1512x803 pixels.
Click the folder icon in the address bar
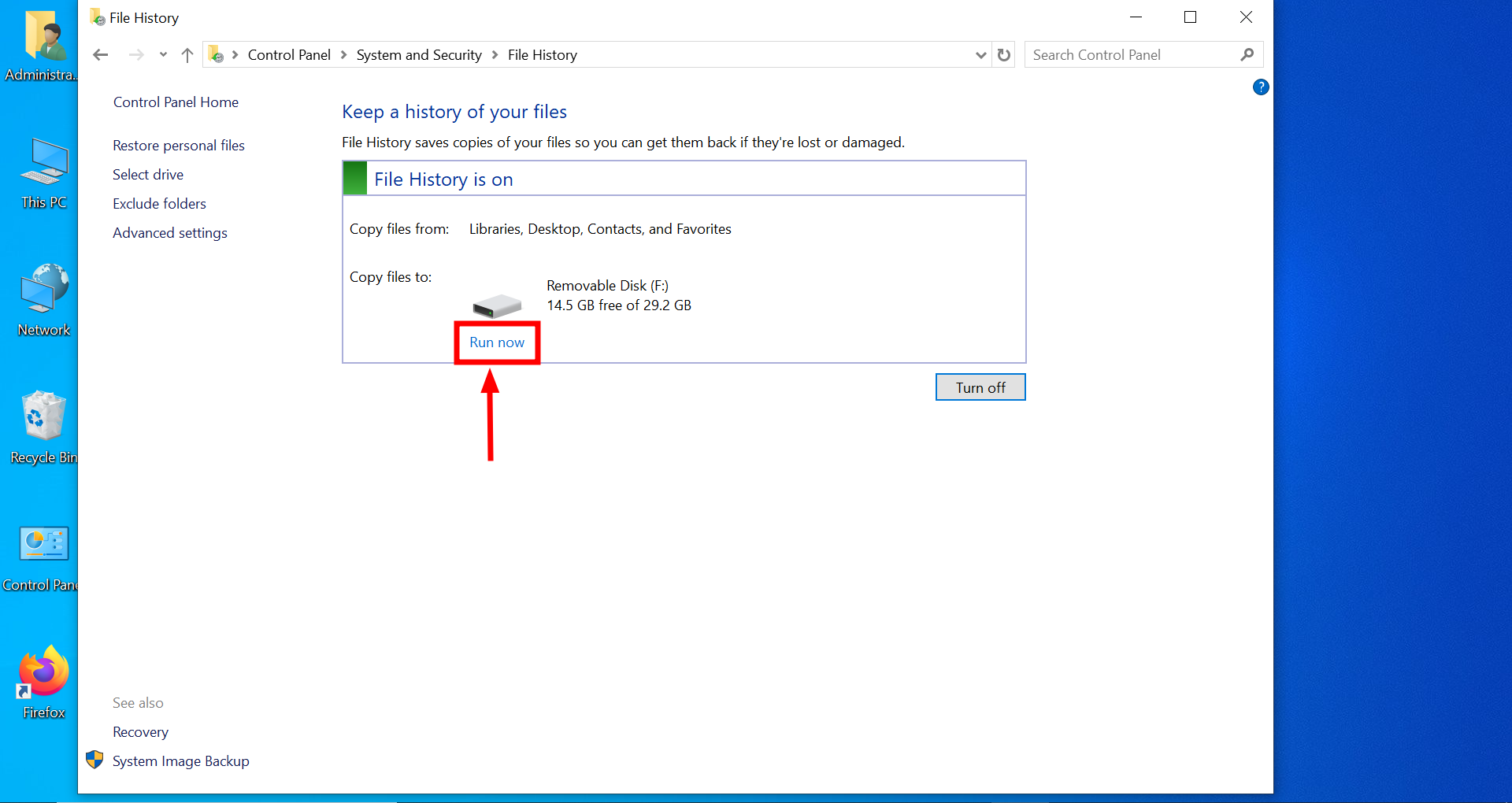pos(216,54)
